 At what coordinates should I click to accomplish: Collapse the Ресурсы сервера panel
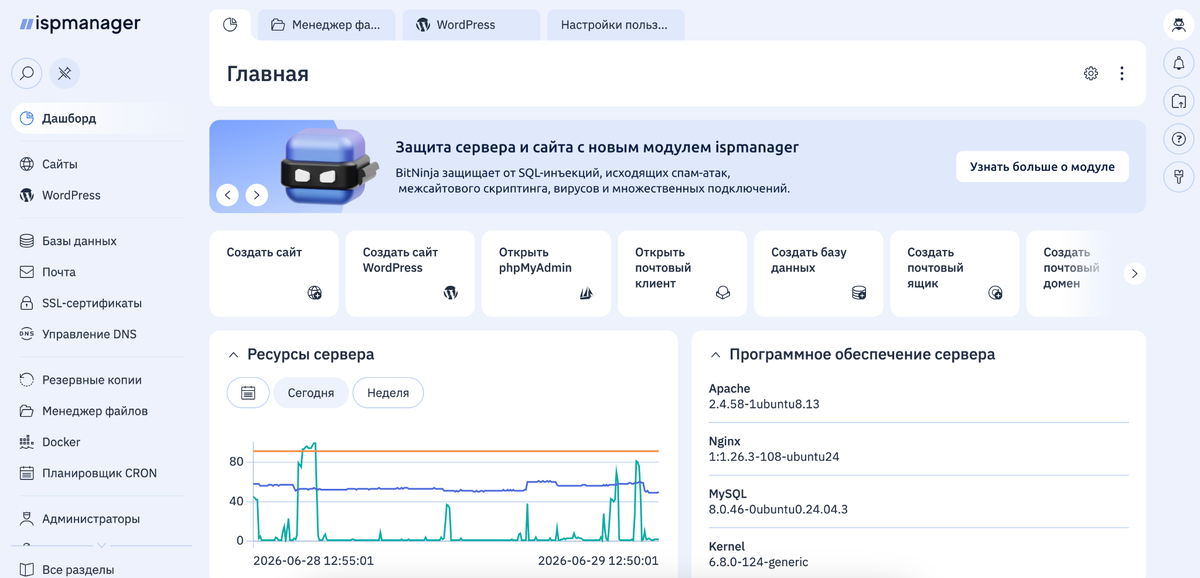click(x=233, y=355)
